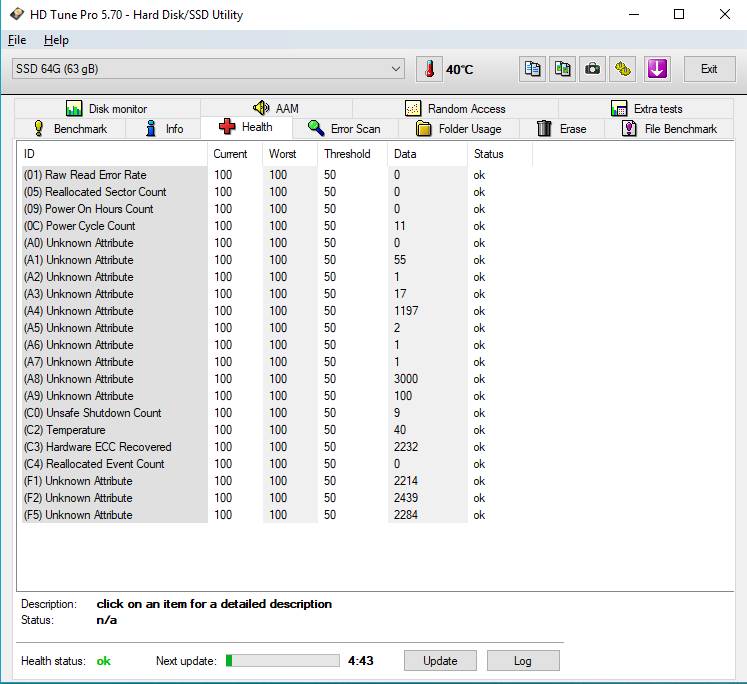The width and height of the screenshot is (747, 684).
Task: Select the Health tab
Action: 246,127
